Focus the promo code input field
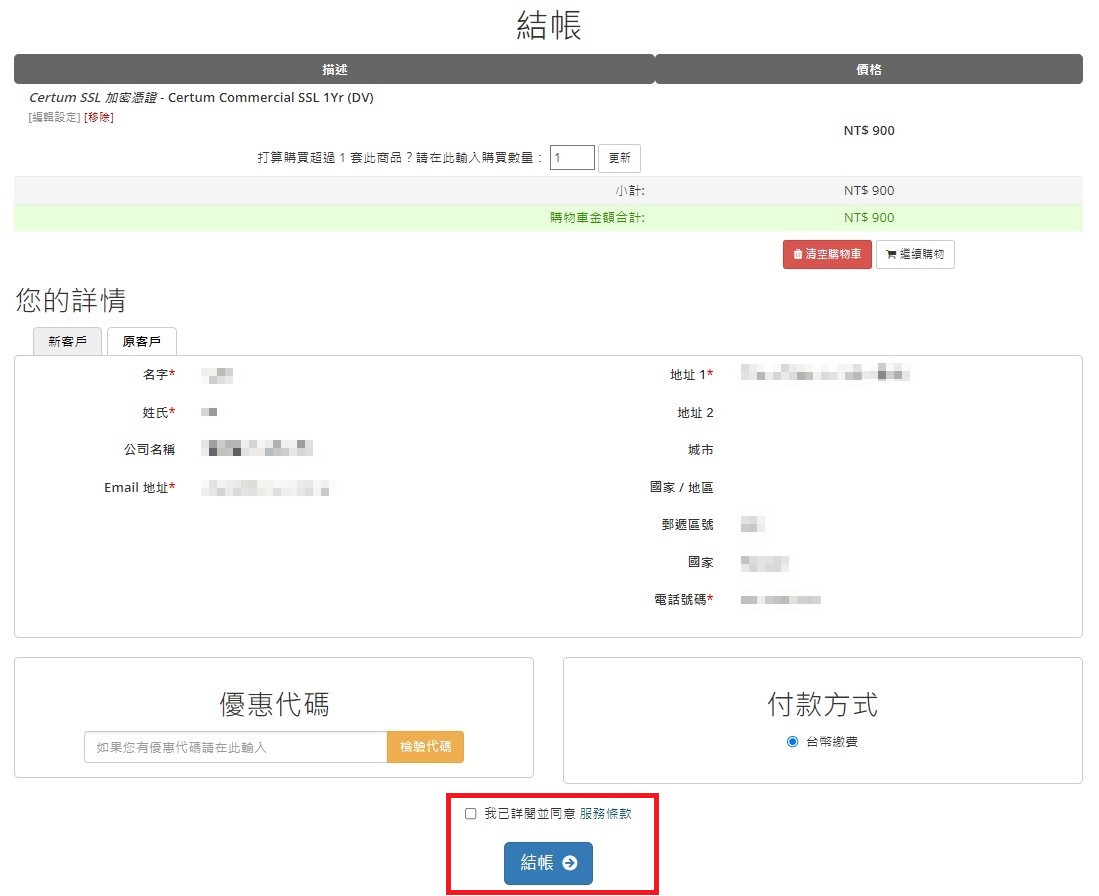 [236, 747]
